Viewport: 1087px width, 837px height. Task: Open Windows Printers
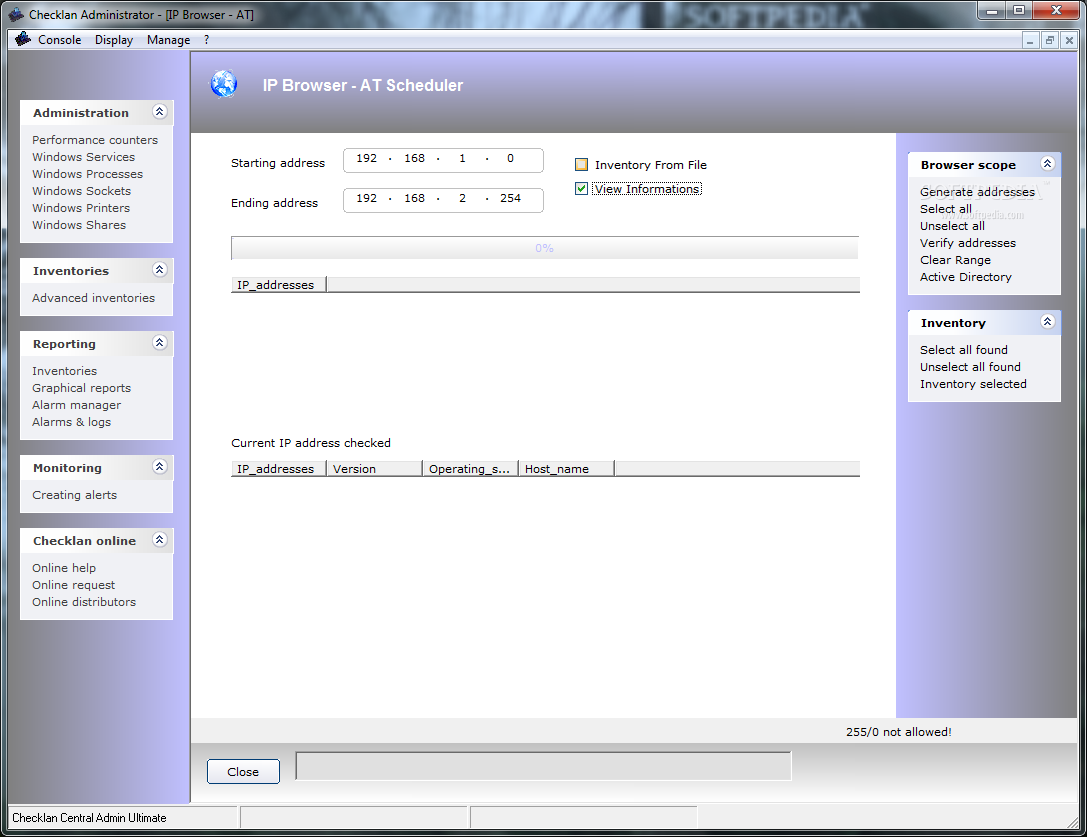click(80, 208)
